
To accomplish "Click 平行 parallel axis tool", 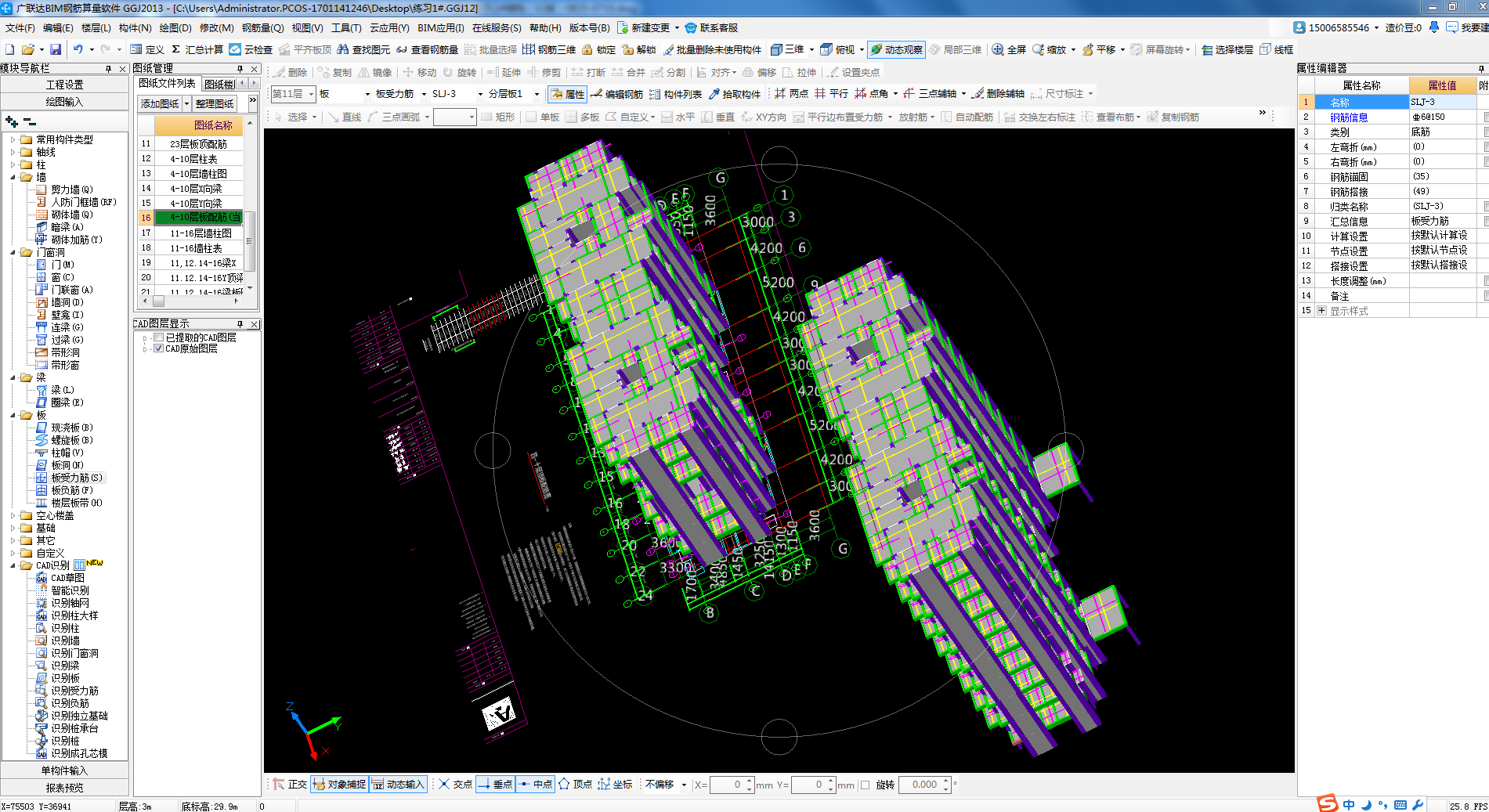I will tap(831, 93).
